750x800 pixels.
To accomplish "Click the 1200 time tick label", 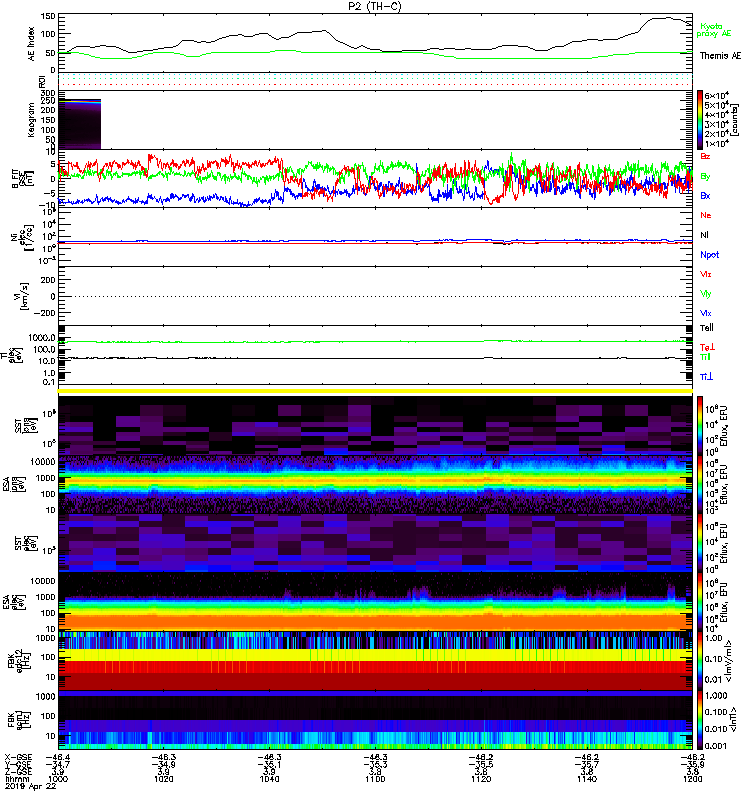I will [692, 779].
